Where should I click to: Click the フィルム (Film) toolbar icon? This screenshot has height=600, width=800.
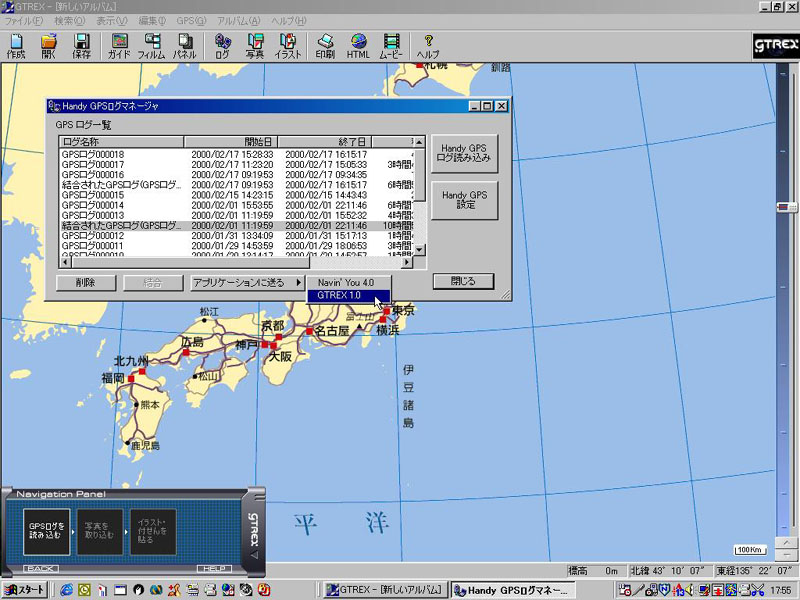(152, 46)
